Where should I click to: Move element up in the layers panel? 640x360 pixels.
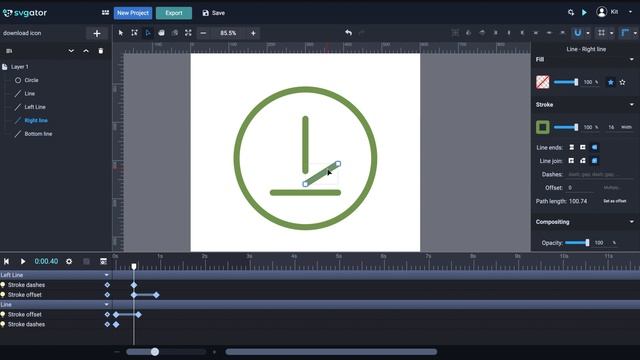(86, 51)
